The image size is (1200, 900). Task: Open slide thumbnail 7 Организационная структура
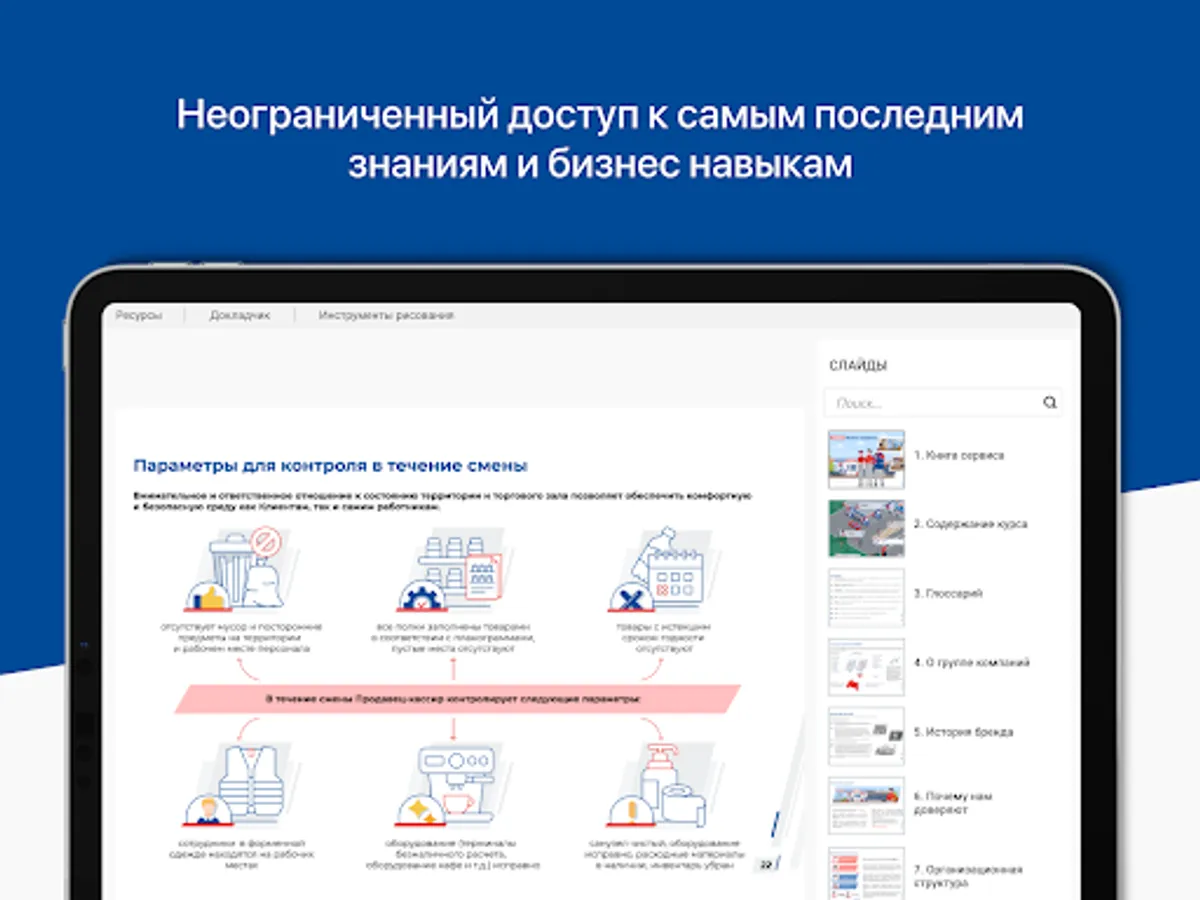(x=866, y=872)
